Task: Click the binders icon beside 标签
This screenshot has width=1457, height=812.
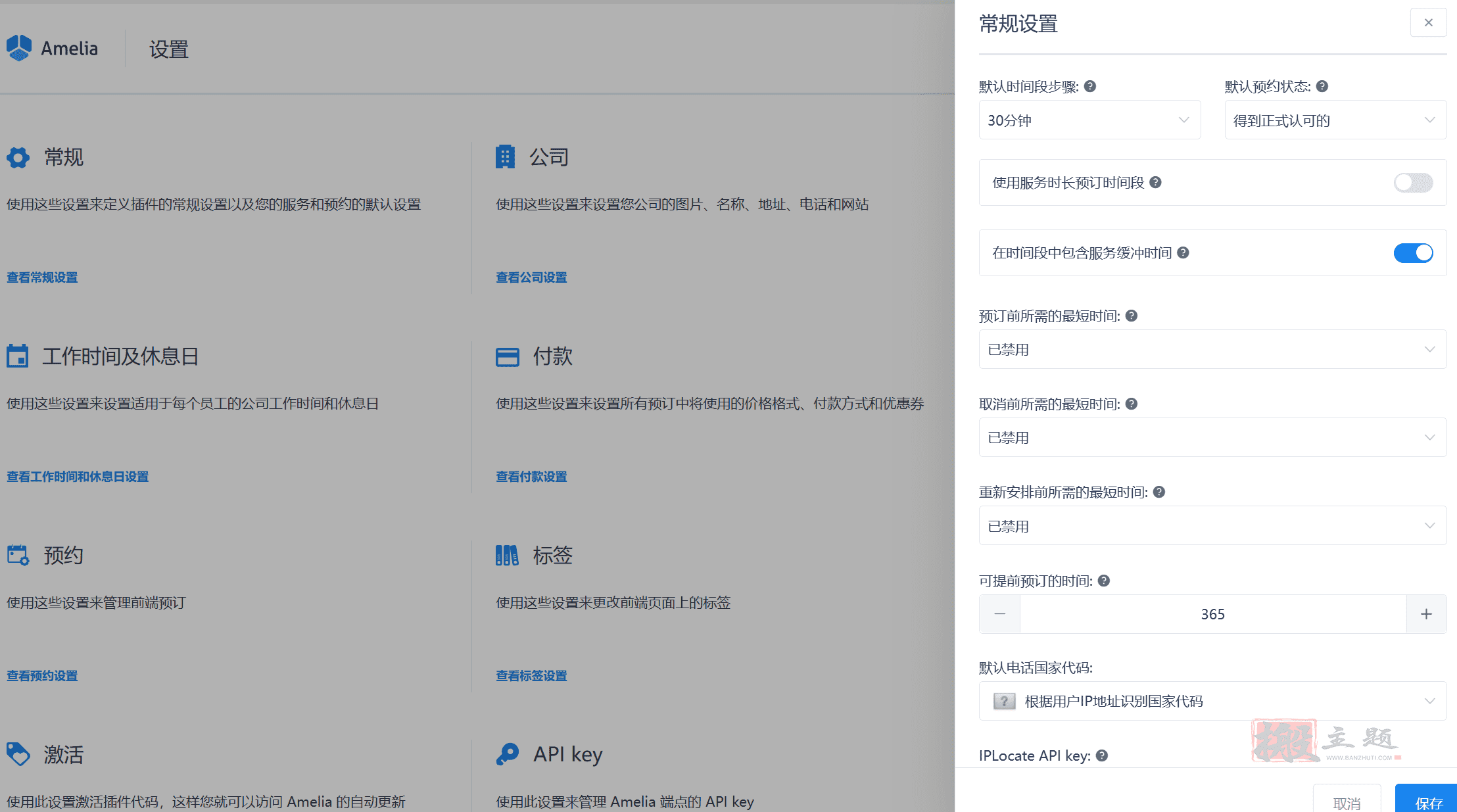Action: pos(507,556)
